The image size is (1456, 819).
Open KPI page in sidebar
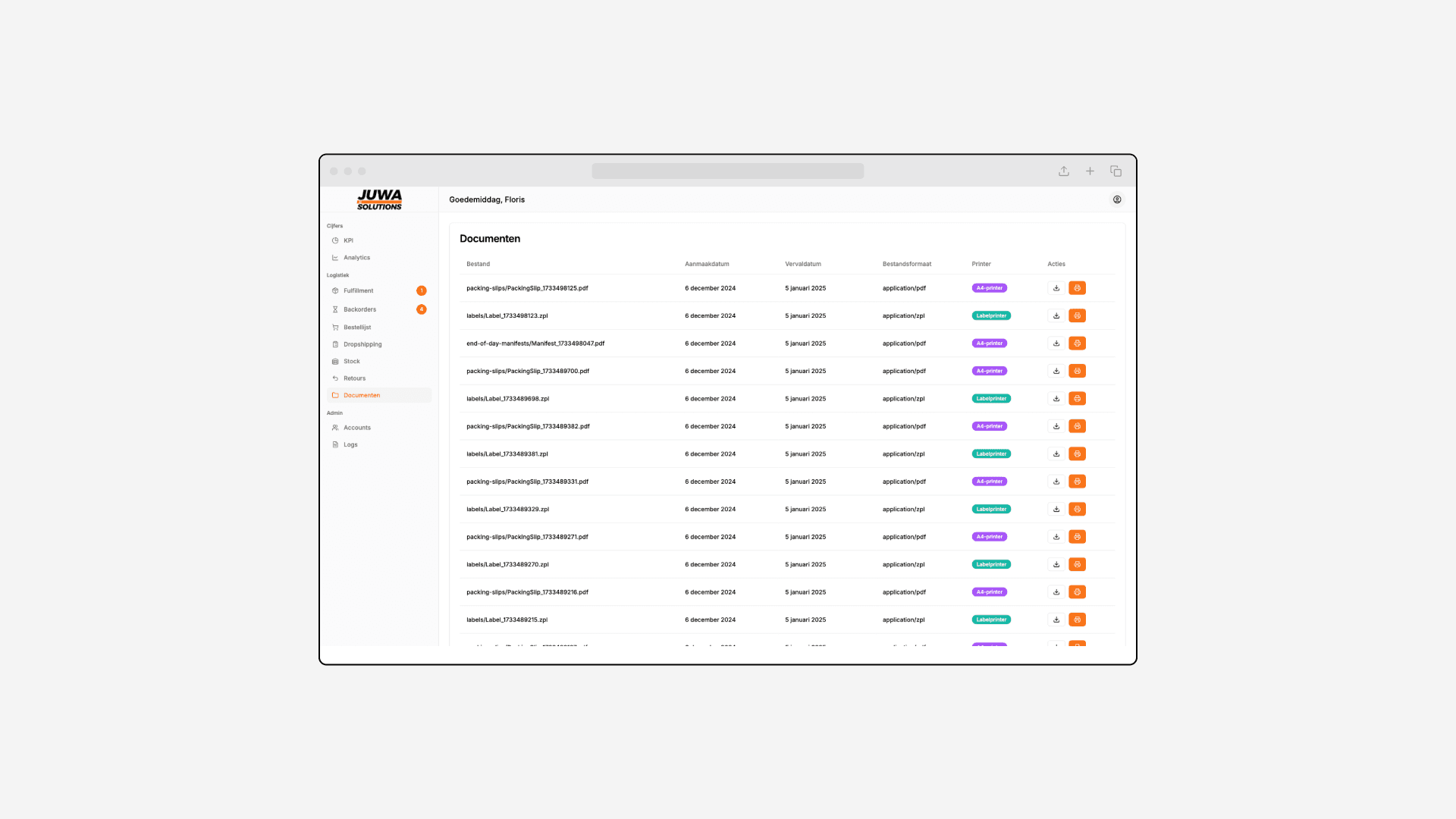pos(348,240)
